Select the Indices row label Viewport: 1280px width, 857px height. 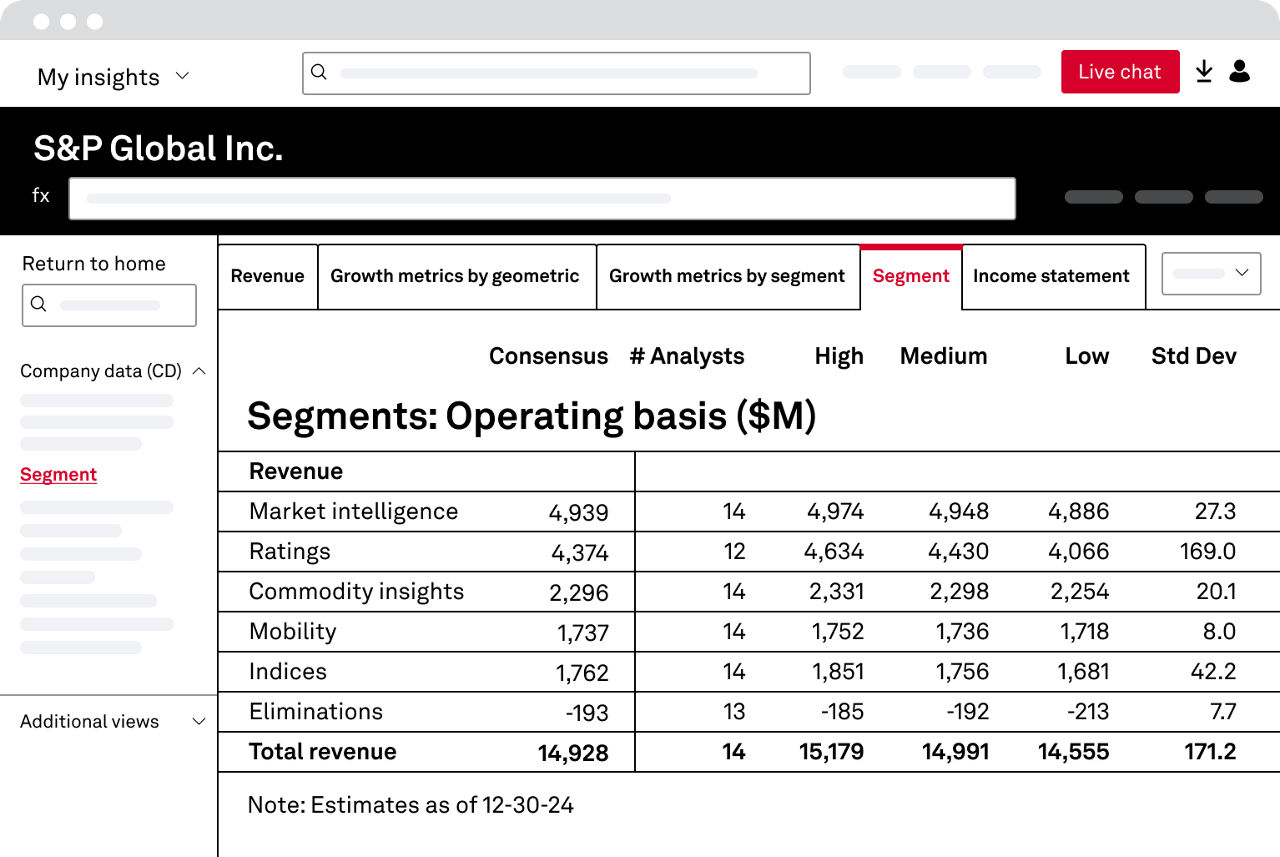pos(288,671)
